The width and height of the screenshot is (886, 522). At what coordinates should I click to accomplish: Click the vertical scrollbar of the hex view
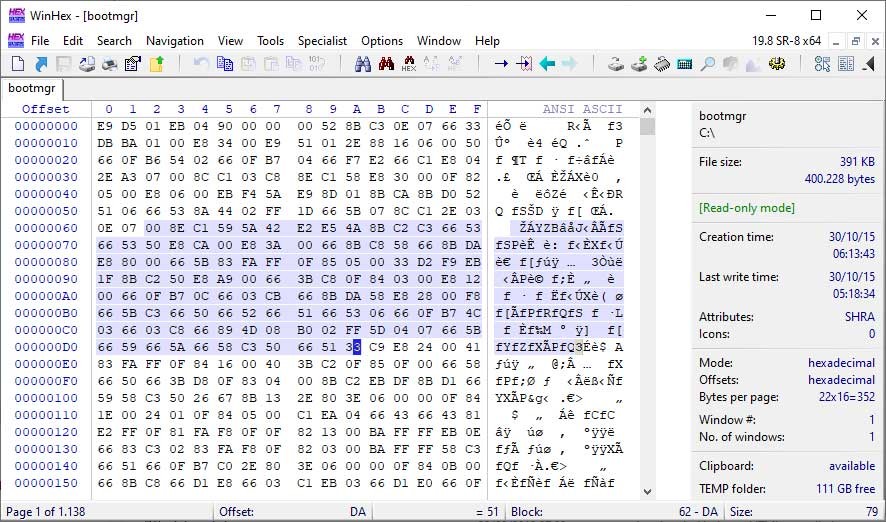647,300
